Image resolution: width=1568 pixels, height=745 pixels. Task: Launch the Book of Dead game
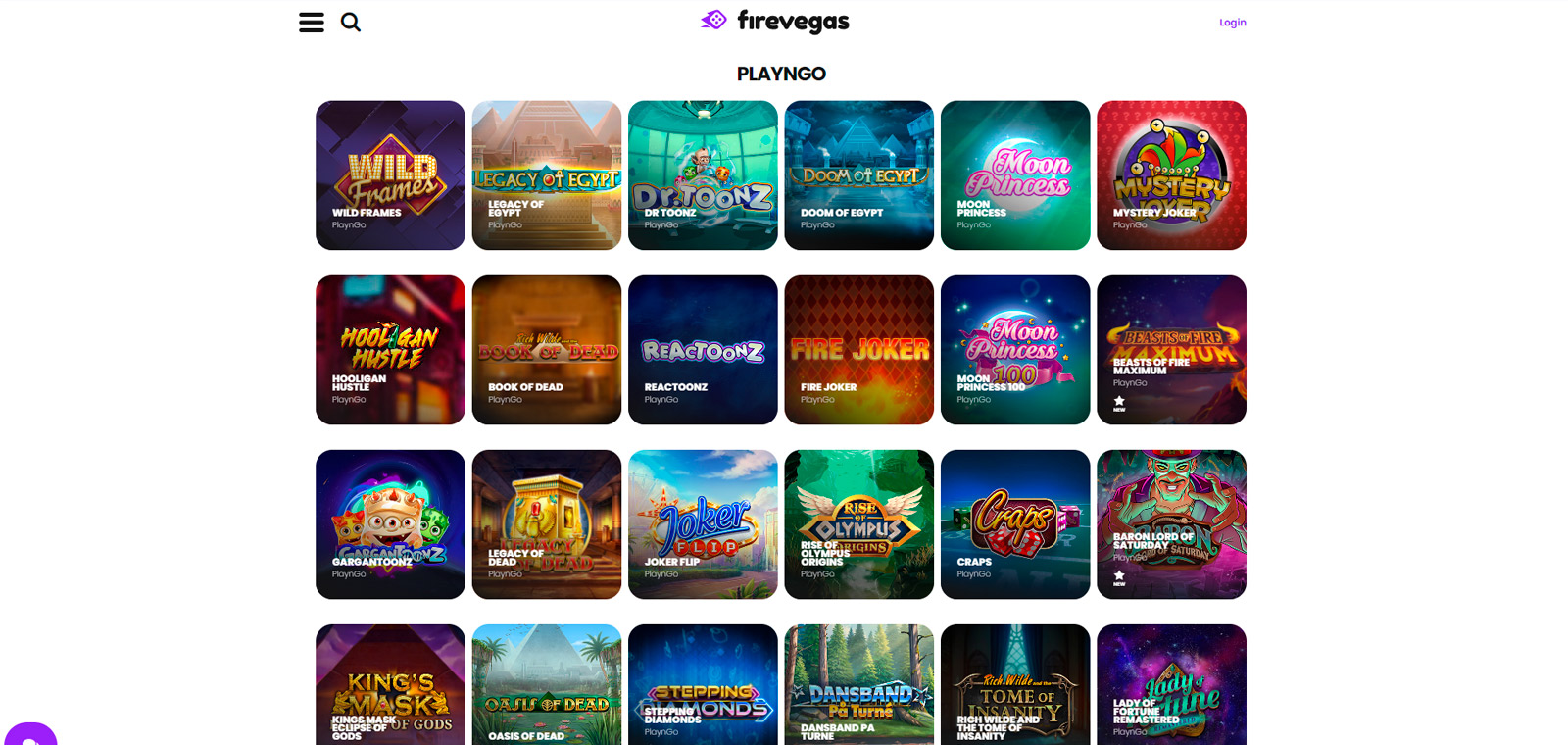(x=547, y=350)
